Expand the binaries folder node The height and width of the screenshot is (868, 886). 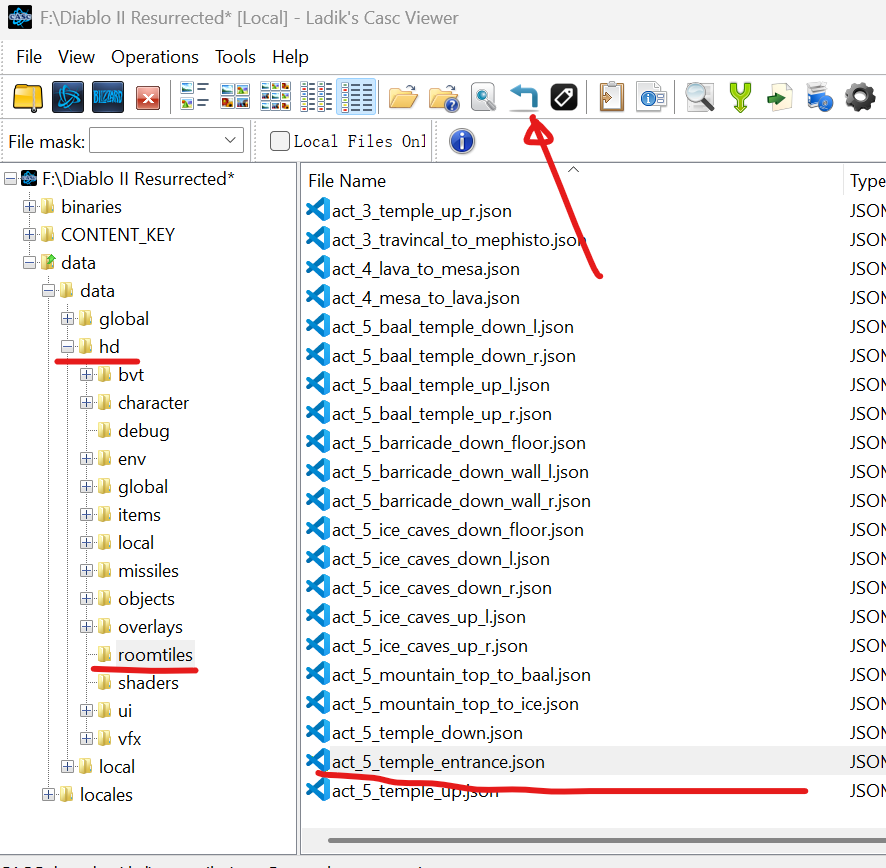tap(29, 207)
